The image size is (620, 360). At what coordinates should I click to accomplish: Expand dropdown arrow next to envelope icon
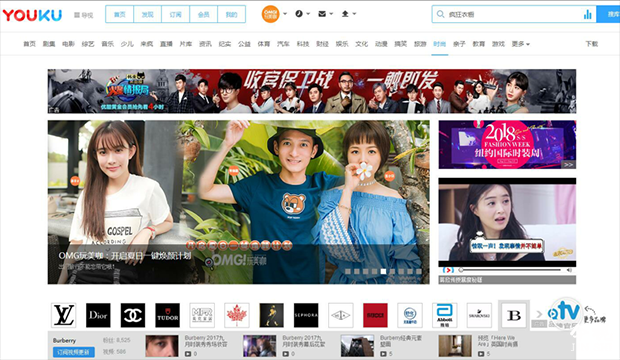(x=331, y=14)
